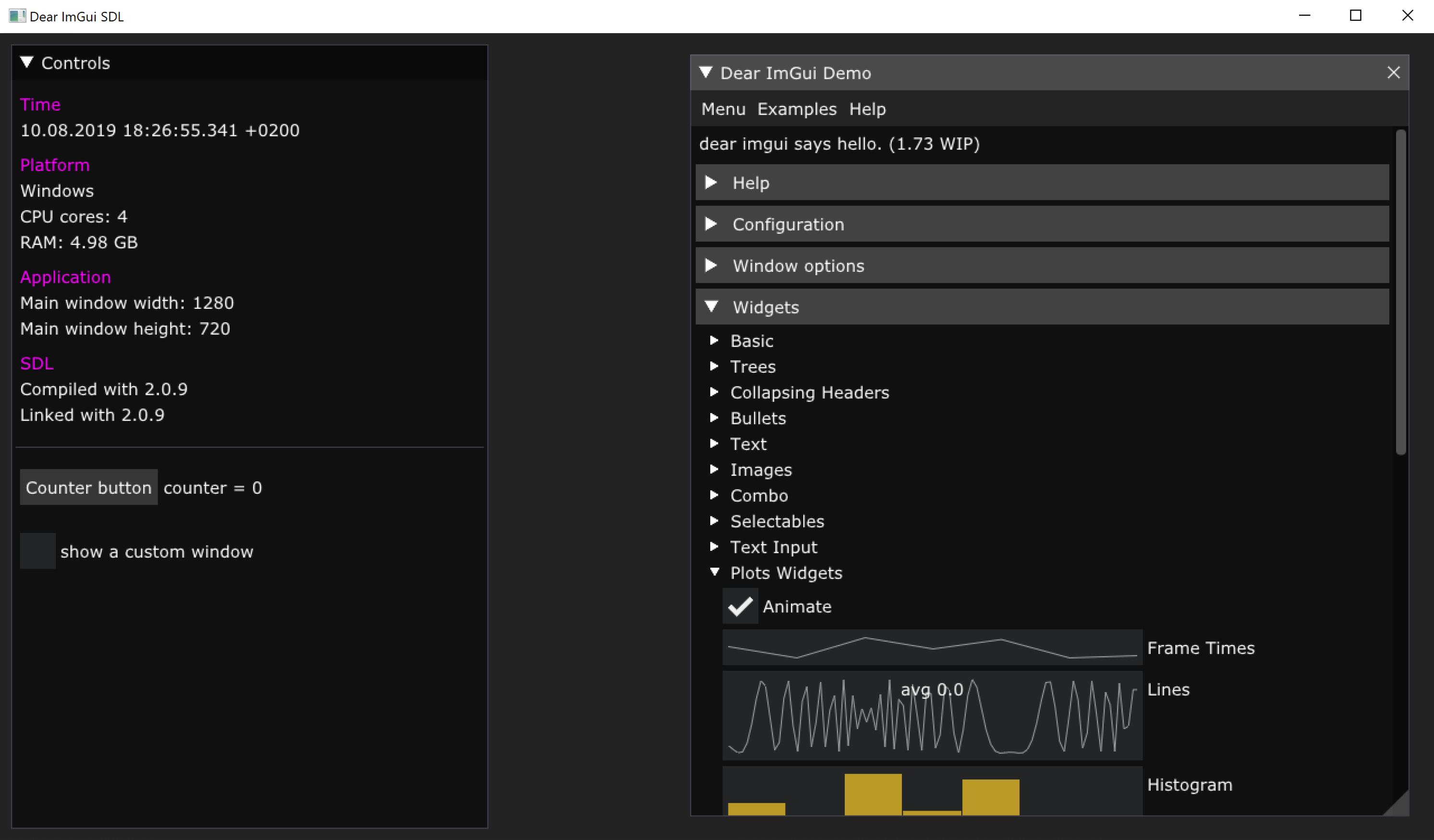Close the Dear ImGui Demo window

pyautogui.click(x=1393, y=72)
